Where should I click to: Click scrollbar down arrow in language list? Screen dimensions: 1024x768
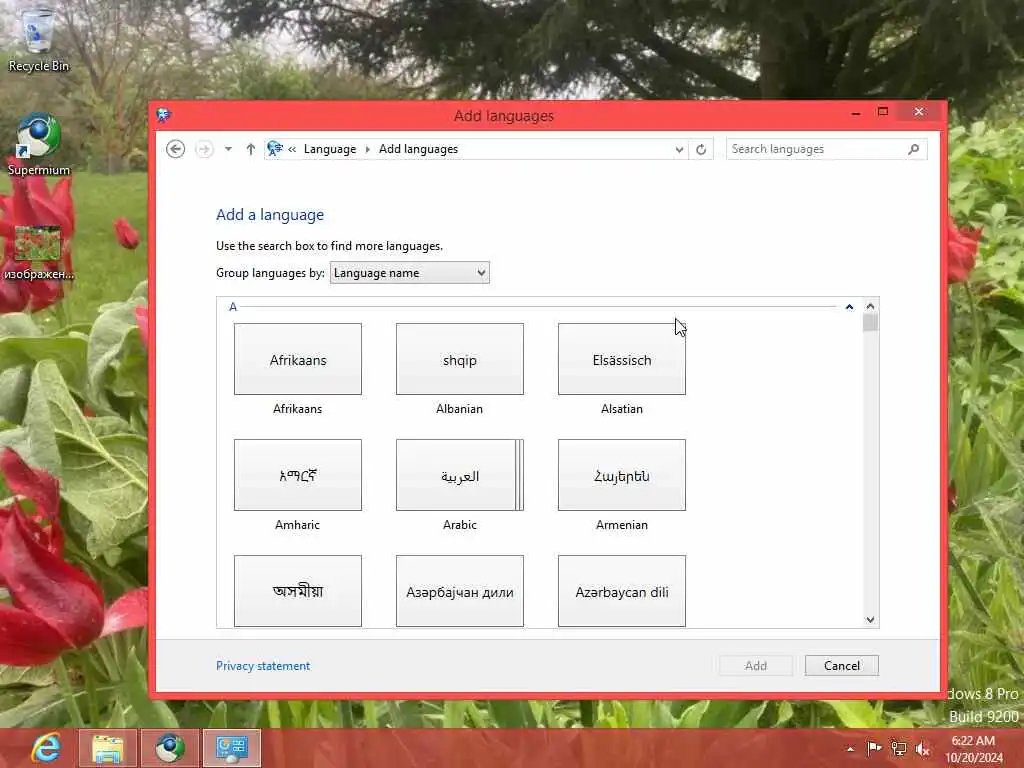coord(870,620)
